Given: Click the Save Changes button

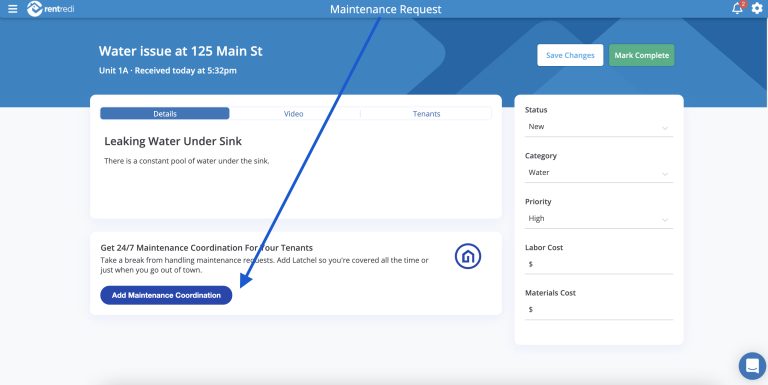Looking at the screenshot, I should coord(570,55).
